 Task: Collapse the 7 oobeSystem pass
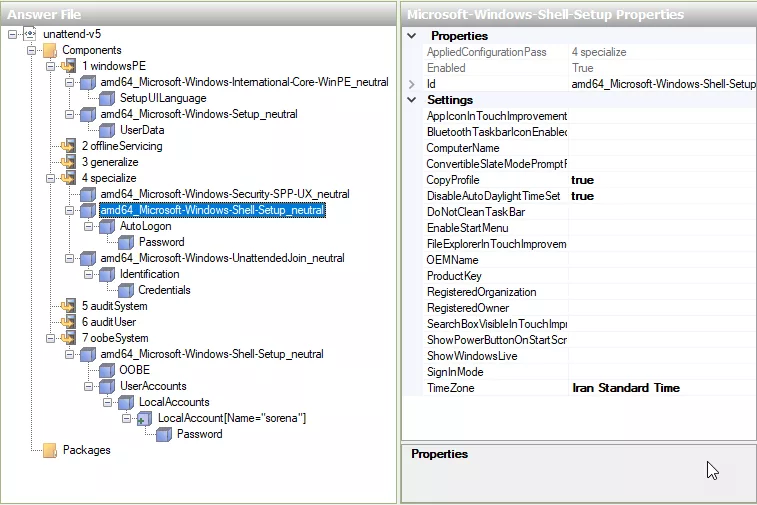click(50, 338)
